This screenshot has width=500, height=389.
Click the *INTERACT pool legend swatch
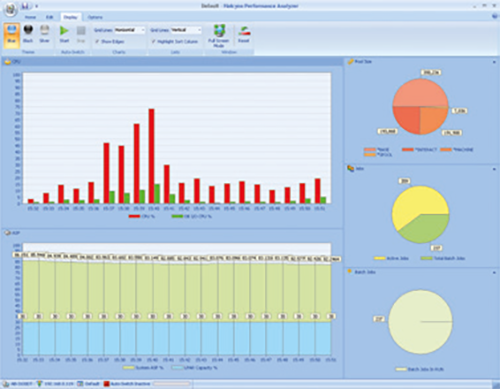[x=408, y=150]
